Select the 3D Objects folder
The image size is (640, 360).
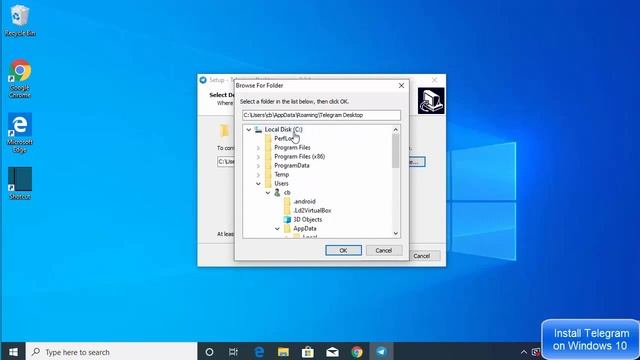[308, 219]
